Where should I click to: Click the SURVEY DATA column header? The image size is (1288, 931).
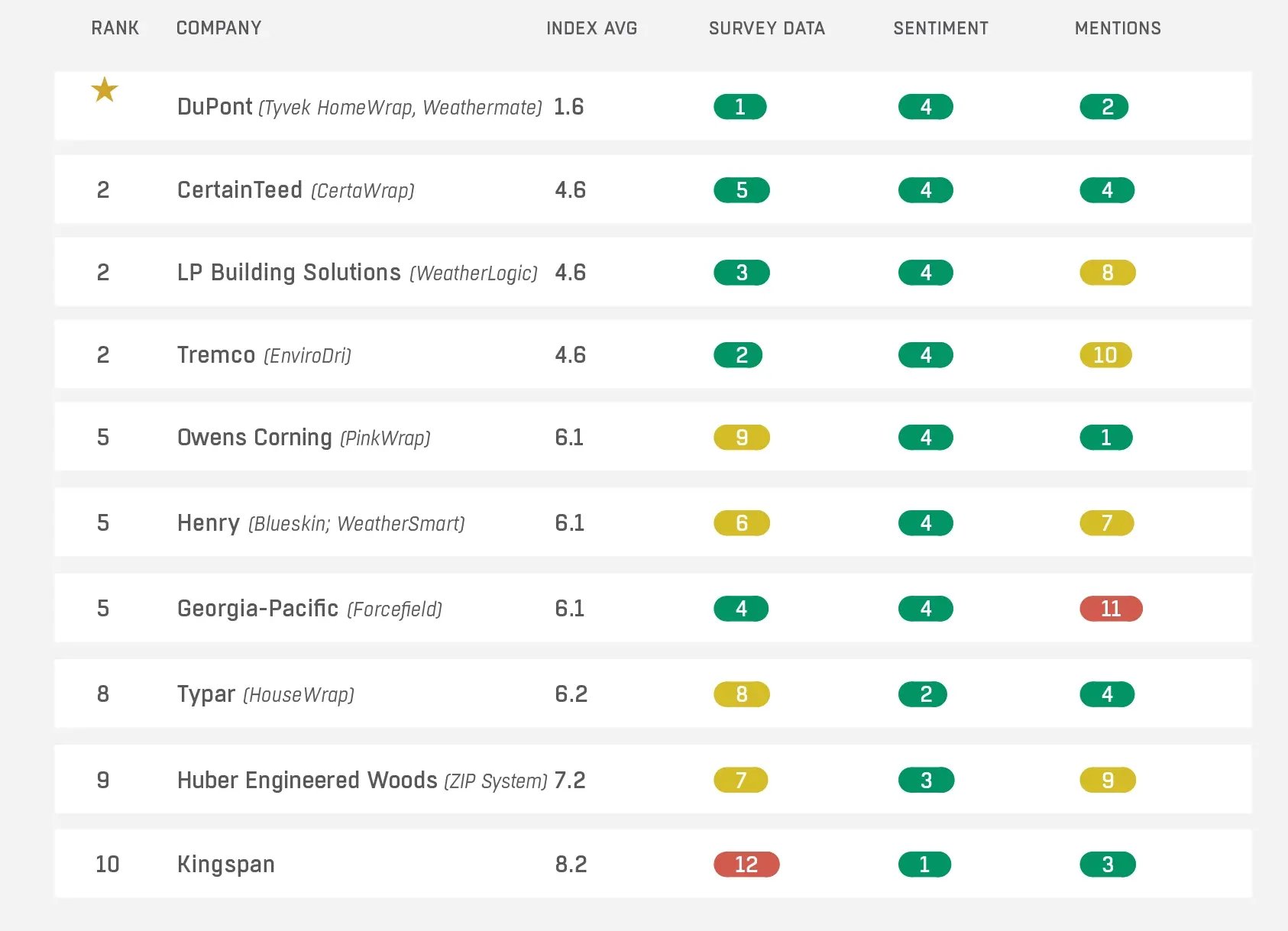766,28
